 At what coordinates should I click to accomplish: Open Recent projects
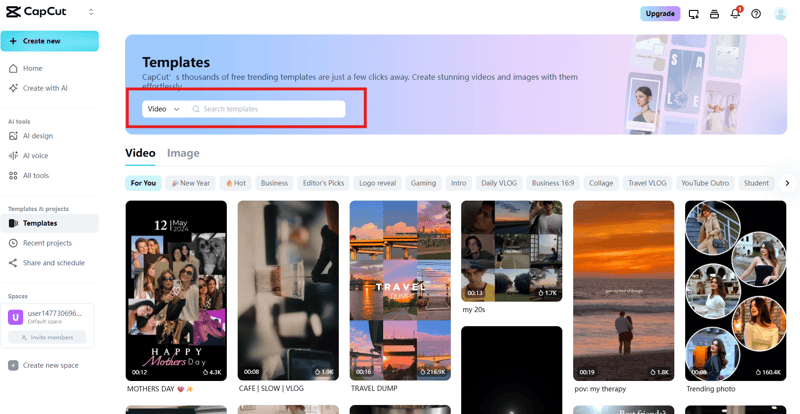tap(49, 243)
